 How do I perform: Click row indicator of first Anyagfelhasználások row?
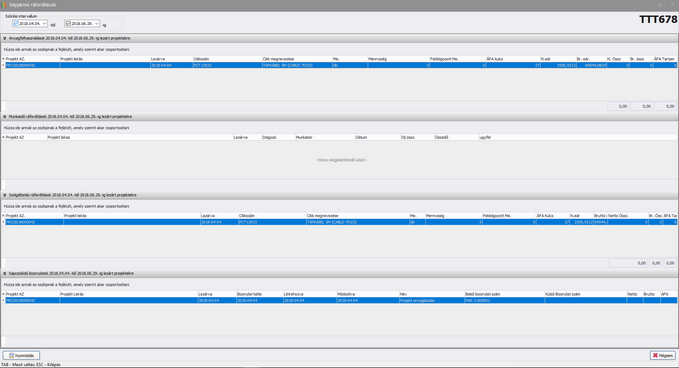3,65
